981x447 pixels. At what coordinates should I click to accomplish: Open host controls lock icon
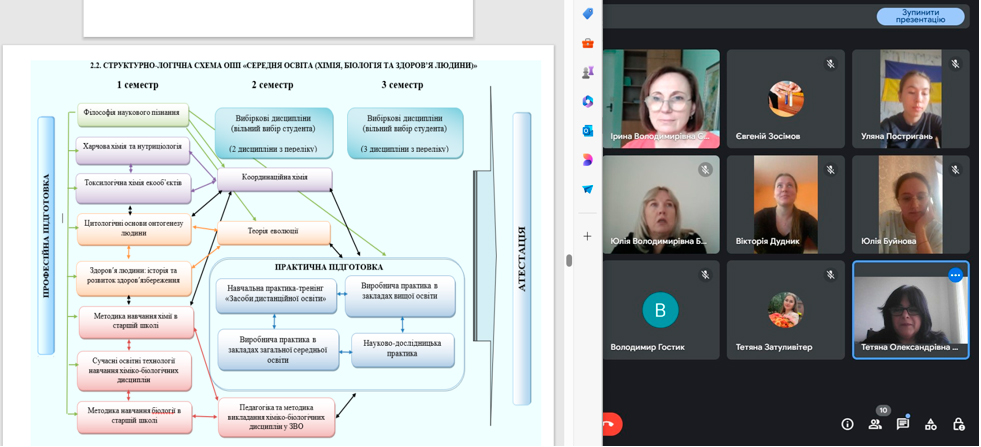click(959, 424)
